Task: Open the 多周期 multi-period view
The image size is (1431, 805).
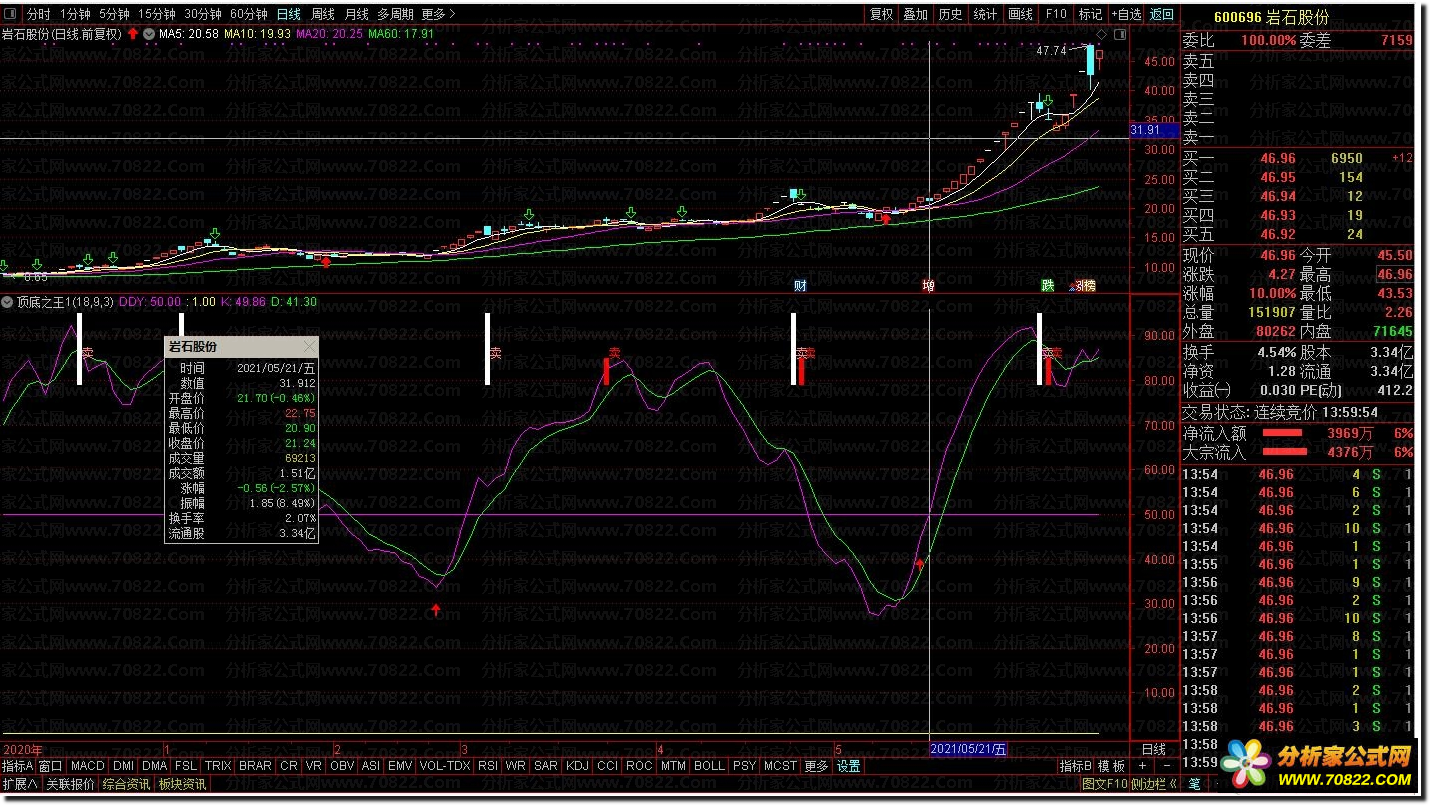Action: [x=395, y=15]
